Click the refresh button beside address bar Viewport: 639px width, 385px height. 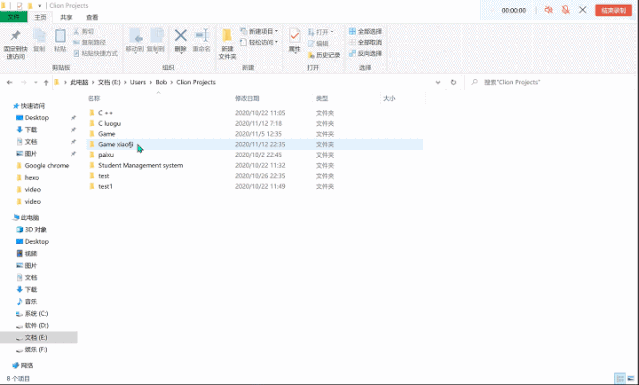453,82
